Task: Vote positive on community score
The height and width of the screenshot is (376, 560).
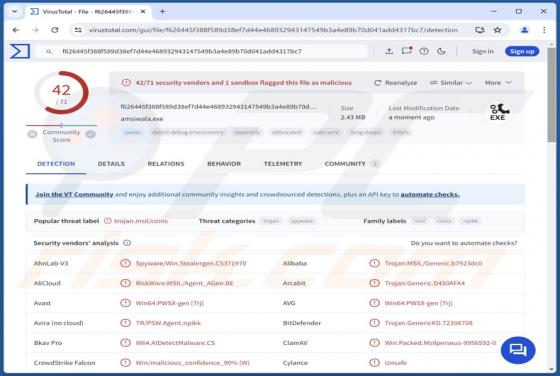Action: [90, 134]
